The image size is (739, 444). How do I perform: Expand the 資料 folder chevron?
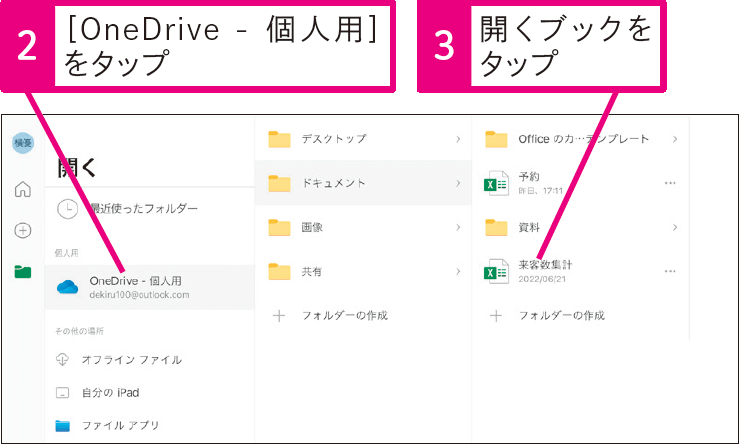pyautogui.click(x=675, y=227)
